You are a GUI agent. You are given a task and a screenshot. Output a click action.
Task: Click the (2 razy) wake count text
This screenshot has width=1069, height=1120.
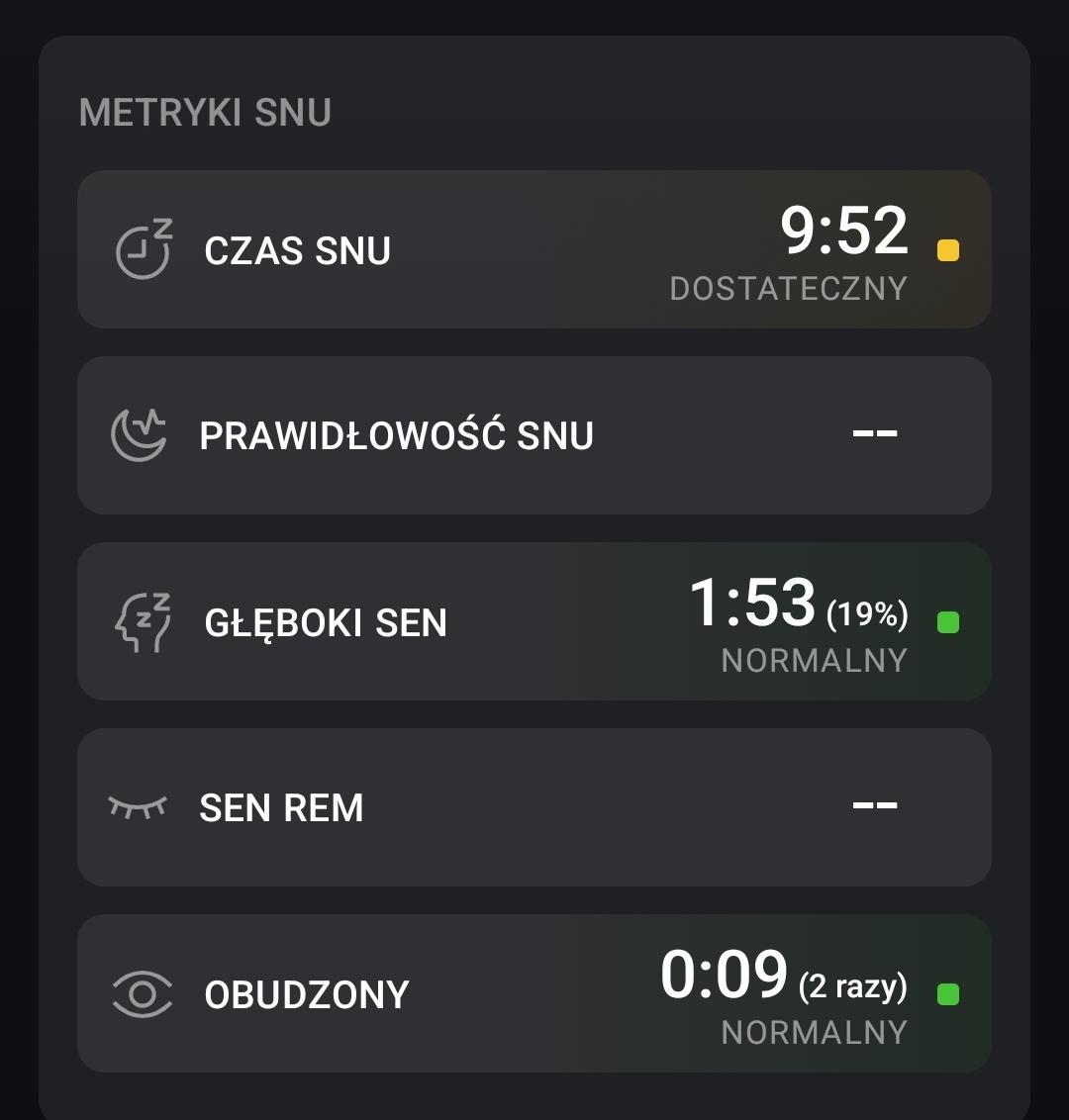852,985
